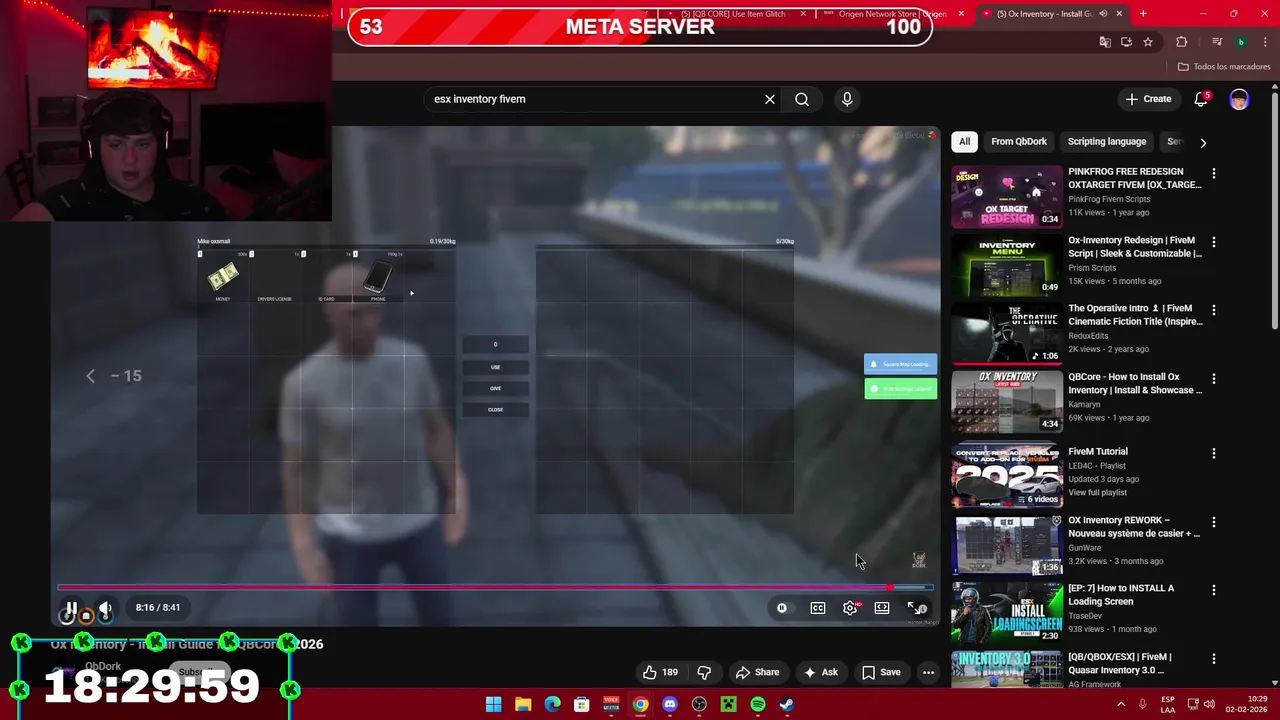Viewport: 1280px width, 720px height.
Task: Open options for PINKFROG FREE REDESIGN video
Action: [1214, 174]
